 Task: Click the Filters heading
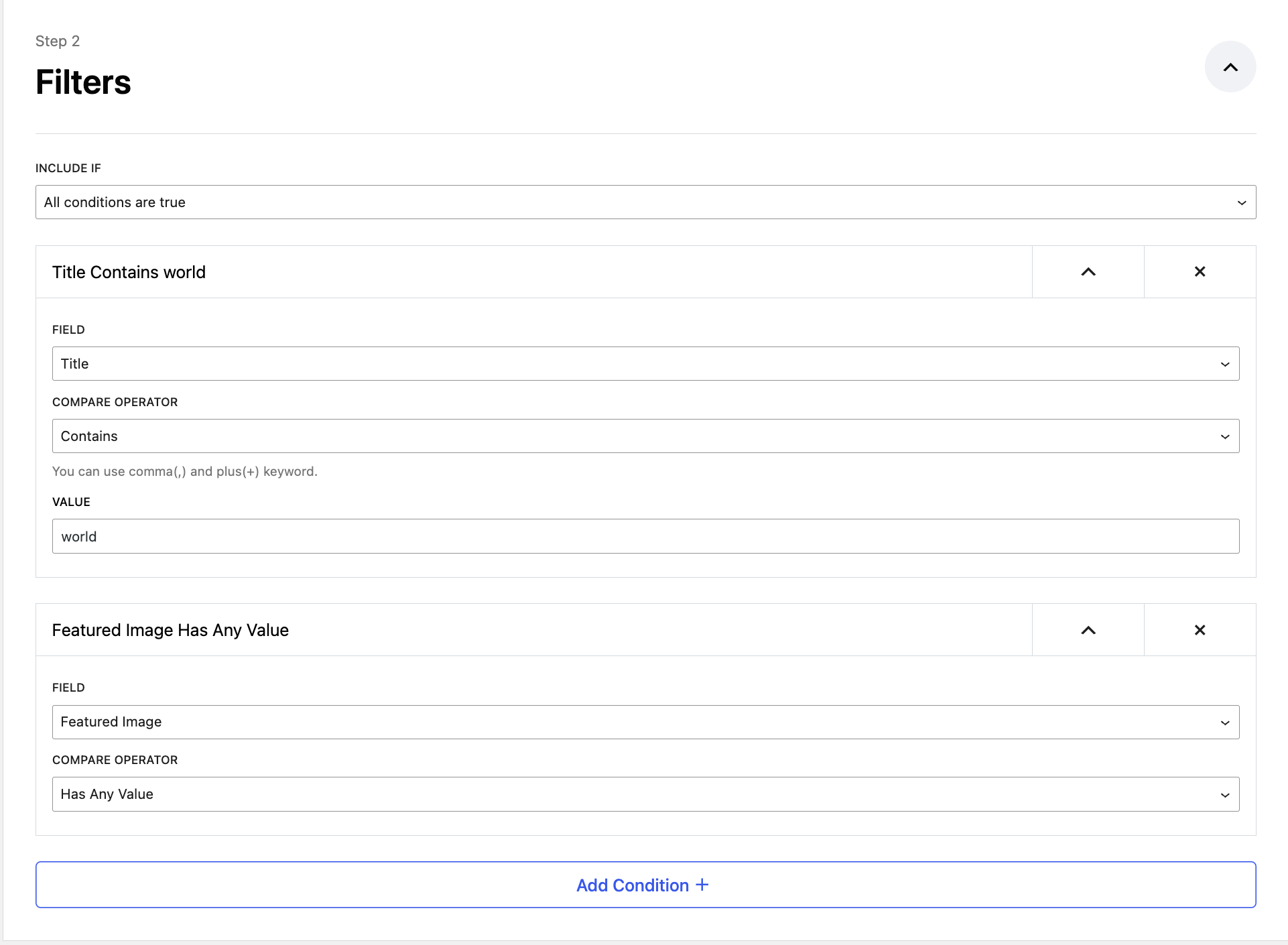pyautogui.click(x=83, y=82)
